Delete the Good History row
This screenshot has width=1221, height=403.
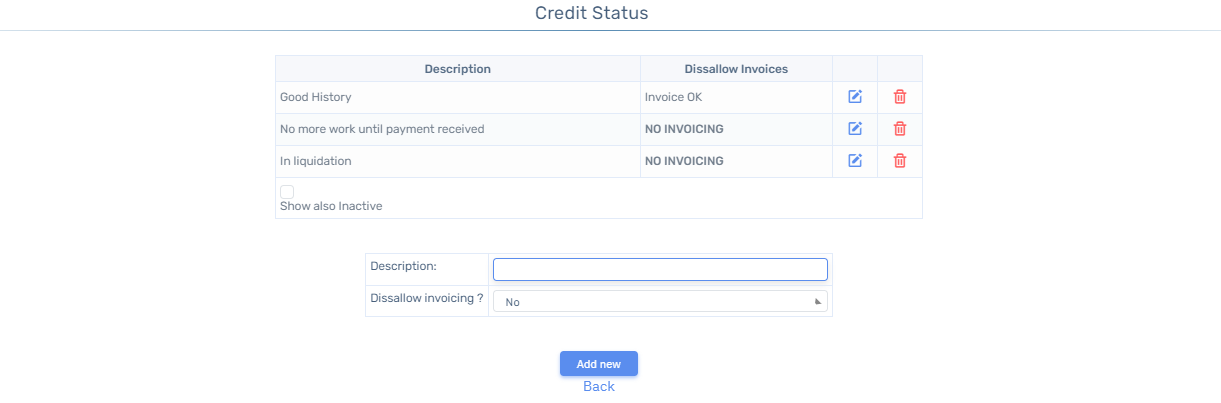click(900, 97)
